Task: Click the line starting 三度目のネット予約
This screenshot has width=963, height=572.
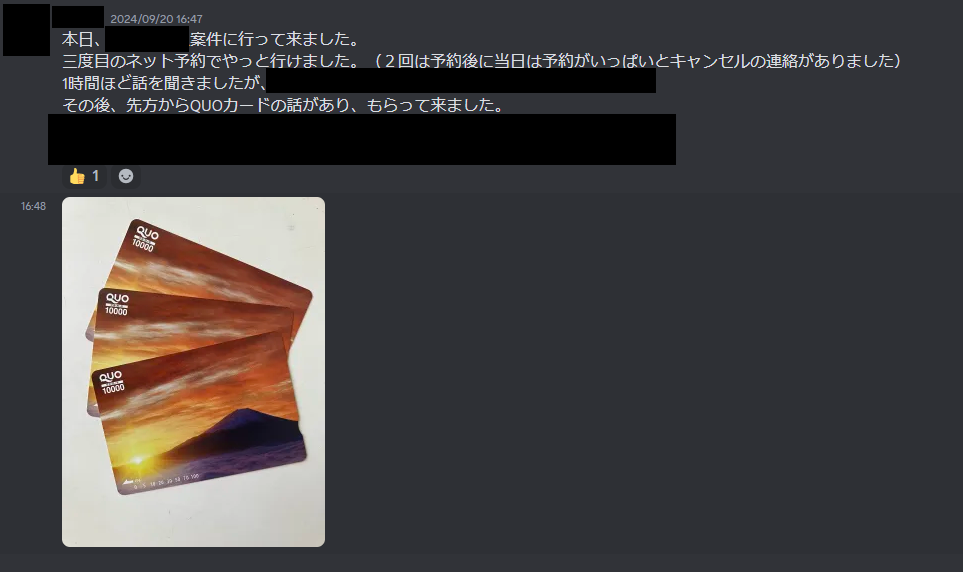Action: [x=482, y=61]
